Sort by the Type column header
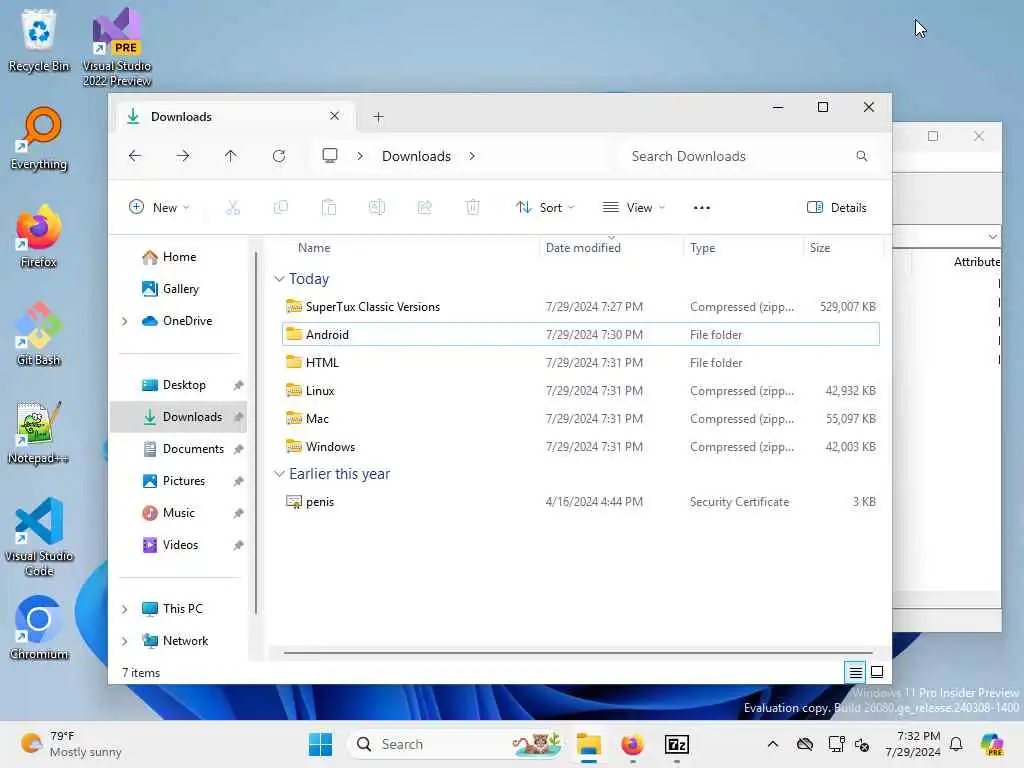This screenshot has height=768, width=1024. pyautogui.click(x=743, y=248)
